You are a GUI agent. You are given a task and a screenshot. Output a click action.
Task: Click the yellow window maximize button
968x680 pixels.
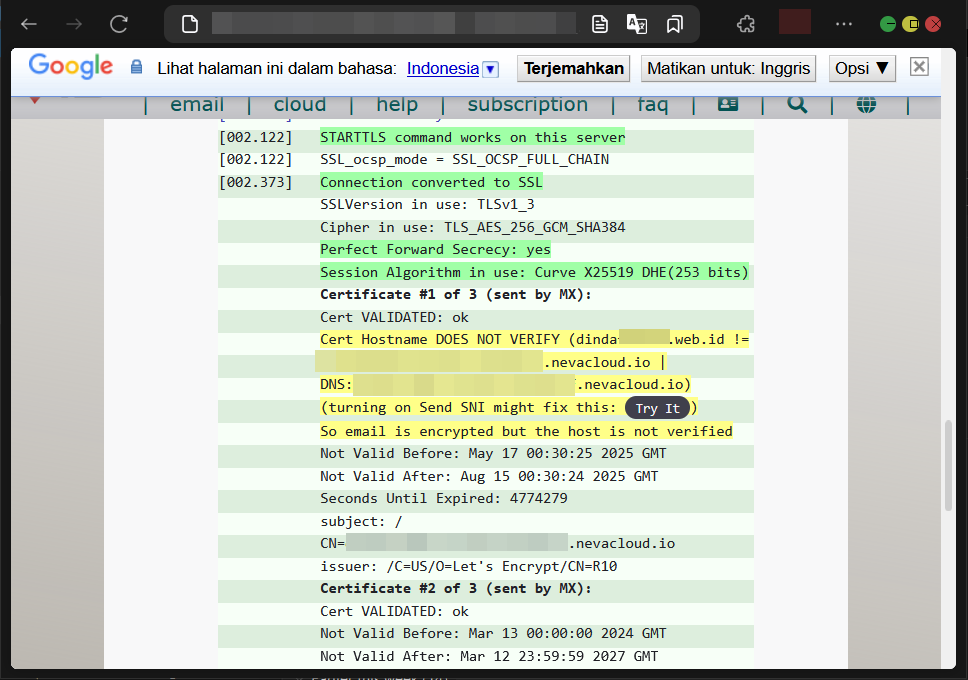point(911,24)
